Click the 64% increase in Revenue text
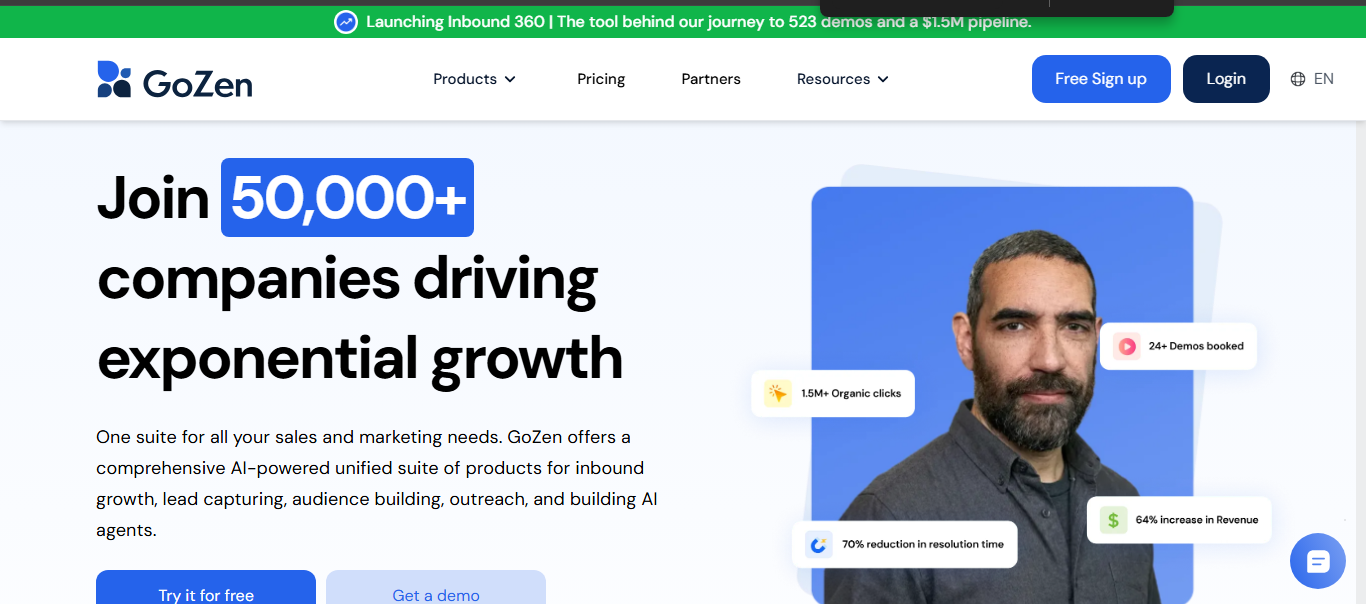This screenshot has height=604, width=1366. 1197,520
